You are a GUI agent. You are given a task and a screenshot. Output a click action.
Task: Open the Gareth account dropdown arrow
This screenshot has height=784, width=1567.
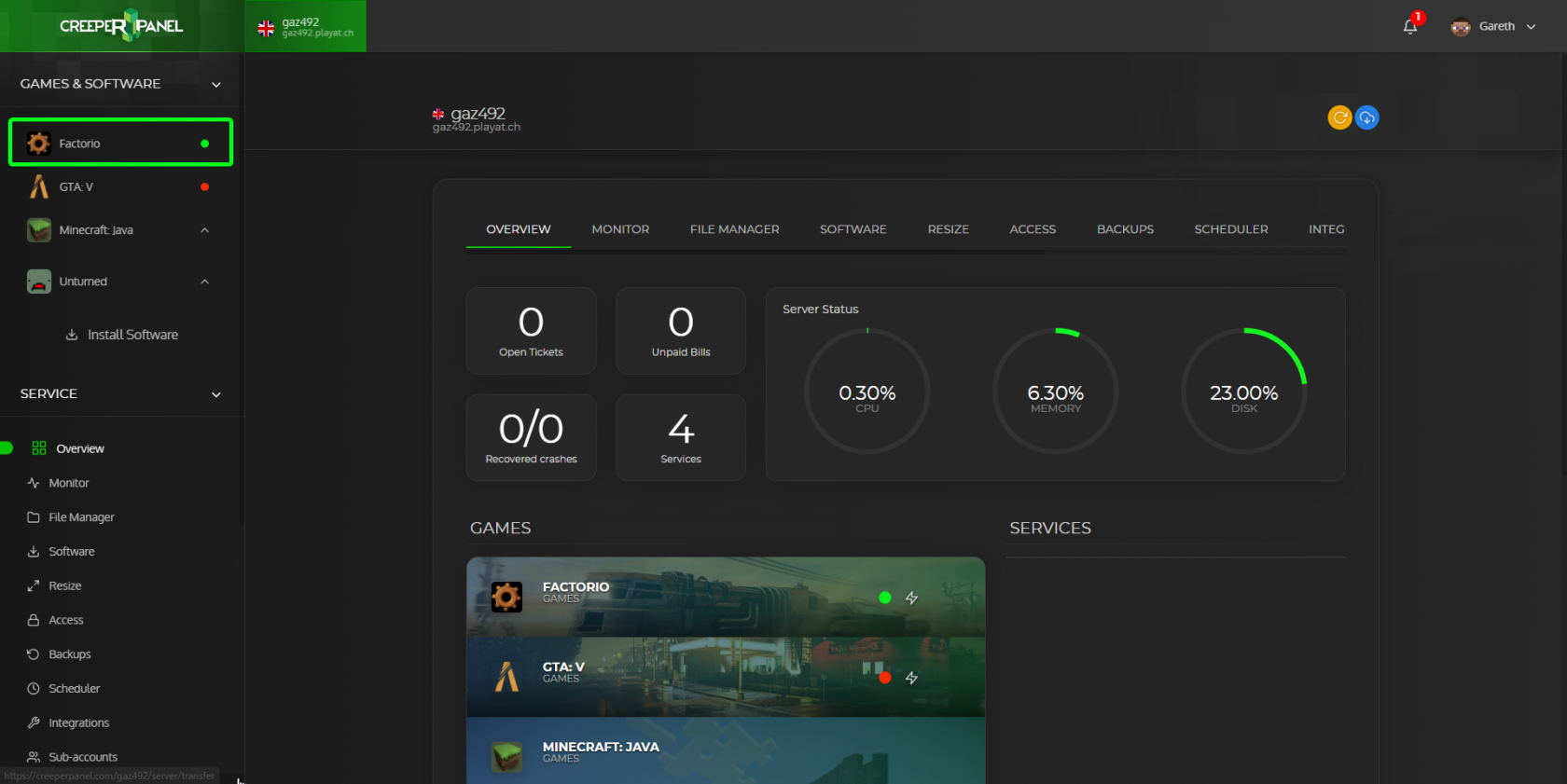[x=1531, y=27]
